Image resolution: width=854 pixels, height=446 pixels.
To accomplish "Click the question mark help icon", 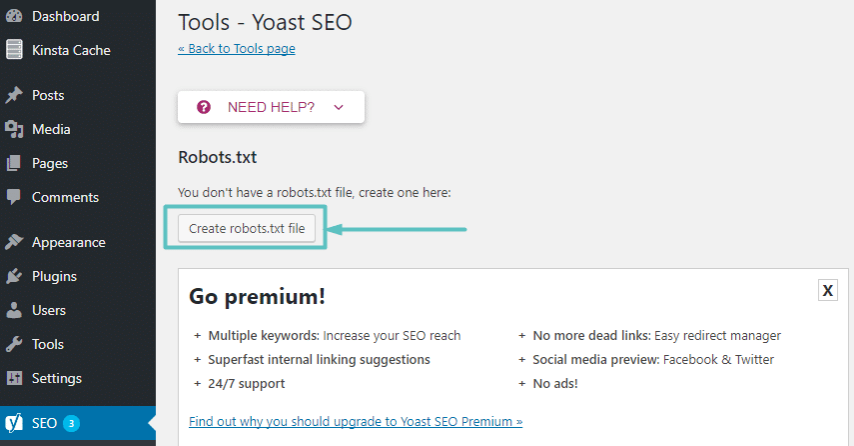I will pos(204,107).
